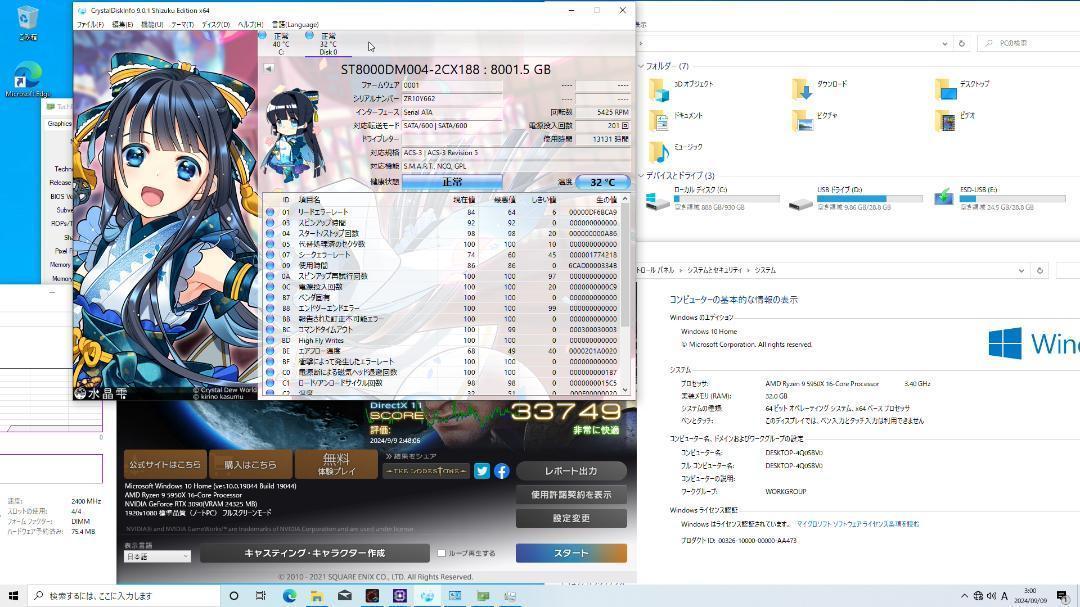Collapse the フォルダー (7) group in Explorer

[641, 66]
